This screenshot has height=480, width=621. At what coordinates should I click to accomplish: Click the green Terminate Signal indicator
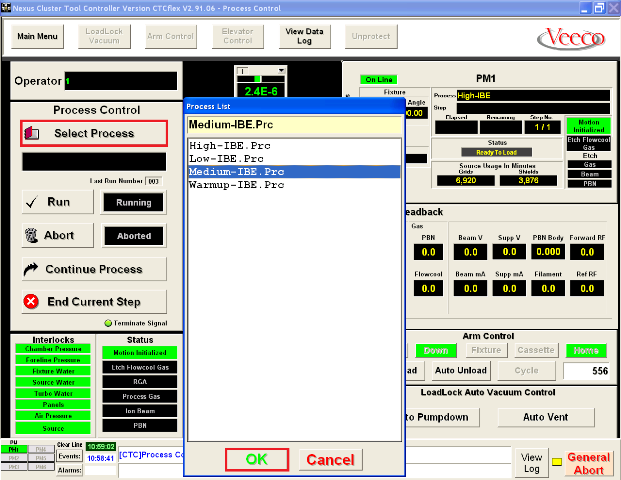(x=108, y=323)
